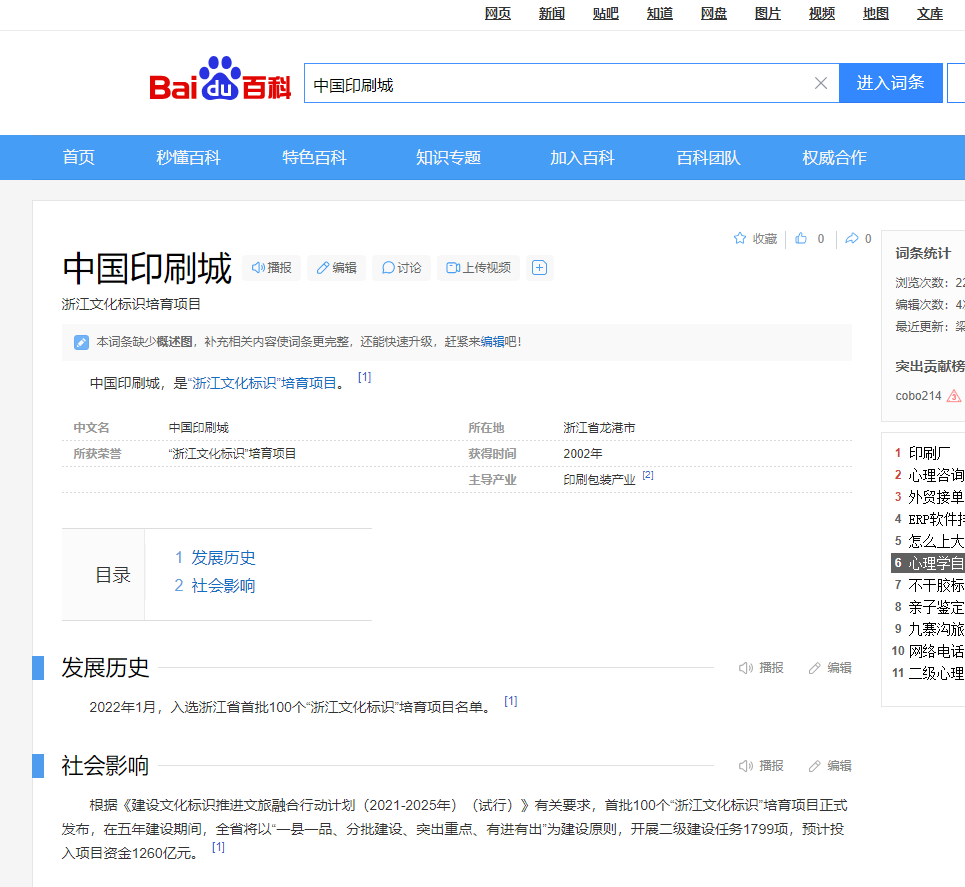Open the 网盘 top link
965x887 pixels.
point(714,14)
